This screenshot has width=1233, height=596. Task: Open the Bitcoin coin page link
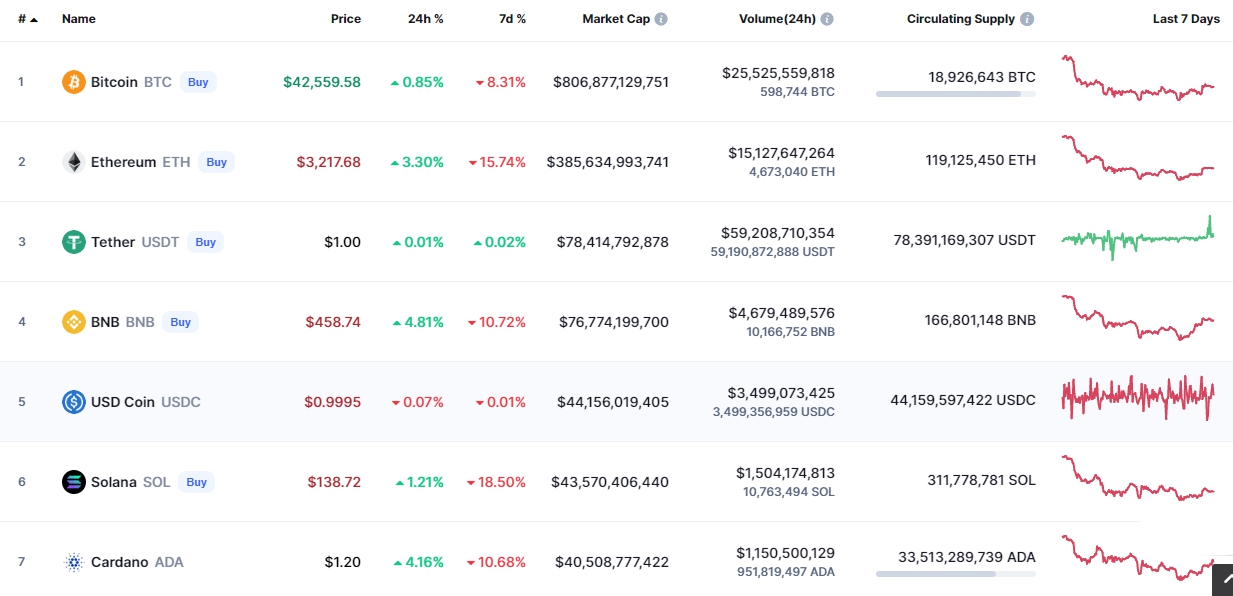114,82
